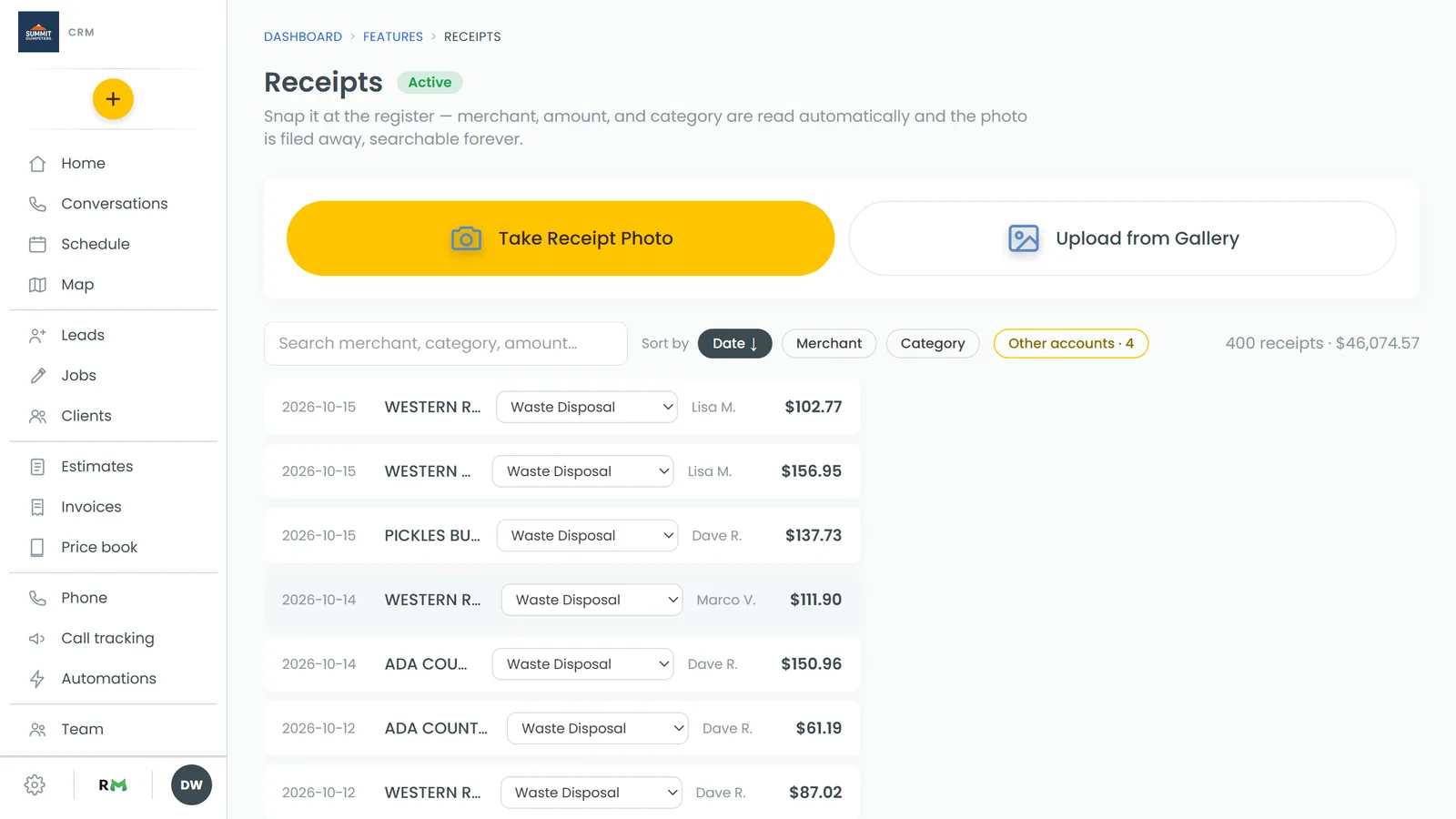Focus the search merchant, category, amount field
This screenshot has width=1456, height=819.
[446, 344]
